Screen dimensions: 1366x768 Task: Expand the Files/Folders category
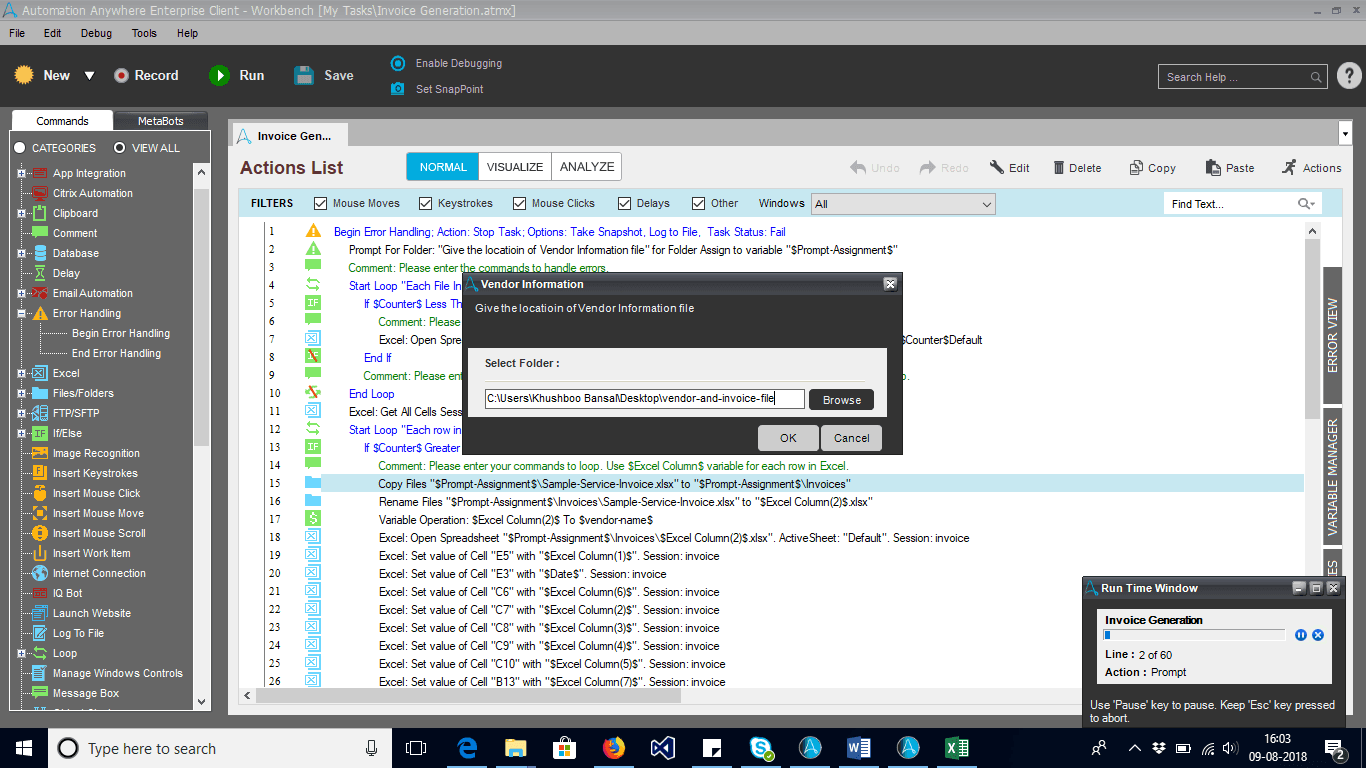pos(21,393)
